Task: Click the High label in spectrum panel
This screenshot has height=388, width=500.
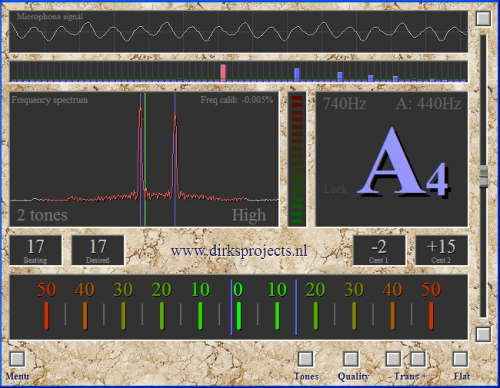Action: (249, 215)
